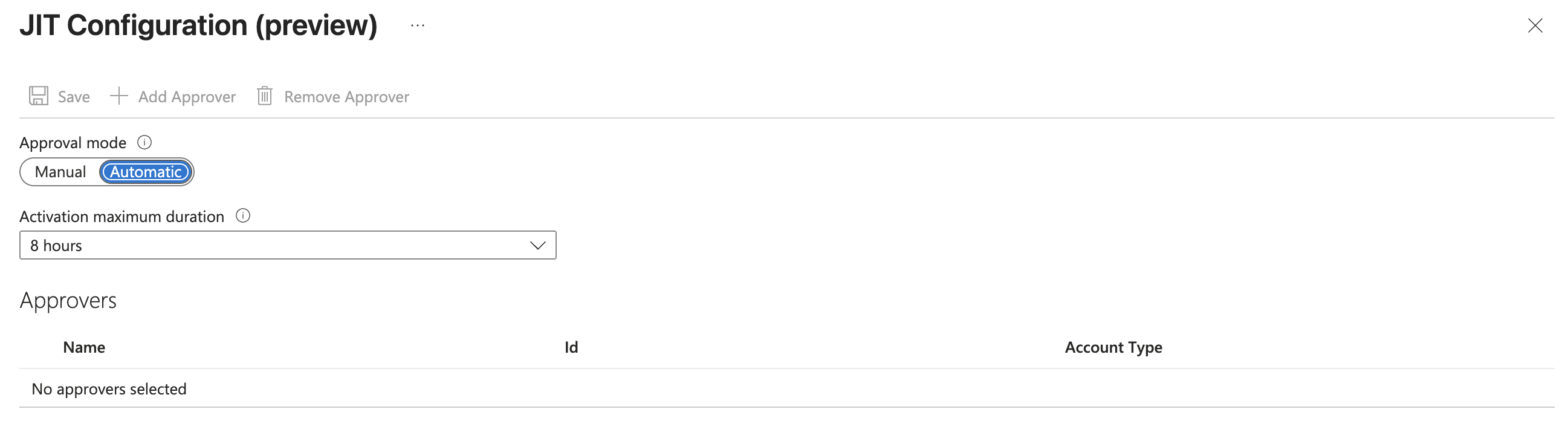Click the Add Approver plus icon
Viewport: 1568px width, 438px height.
point(118,96)
